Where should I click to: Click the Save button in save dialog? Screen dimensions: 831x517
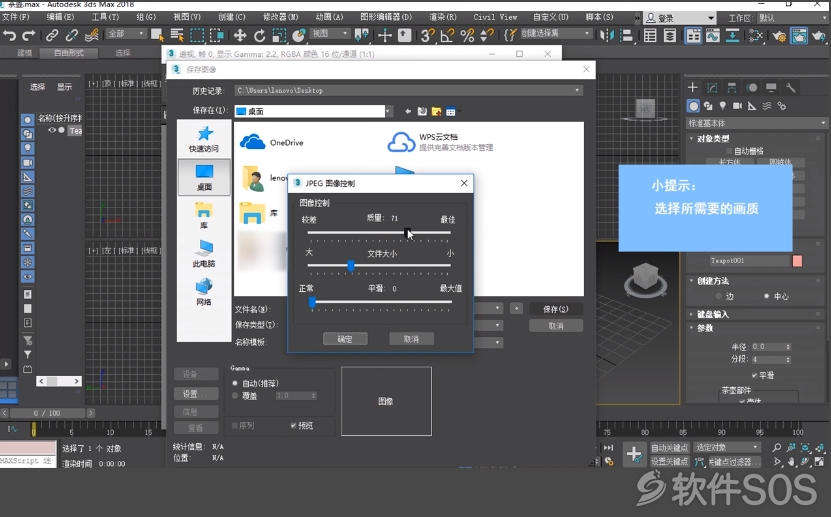click(555, 309)
